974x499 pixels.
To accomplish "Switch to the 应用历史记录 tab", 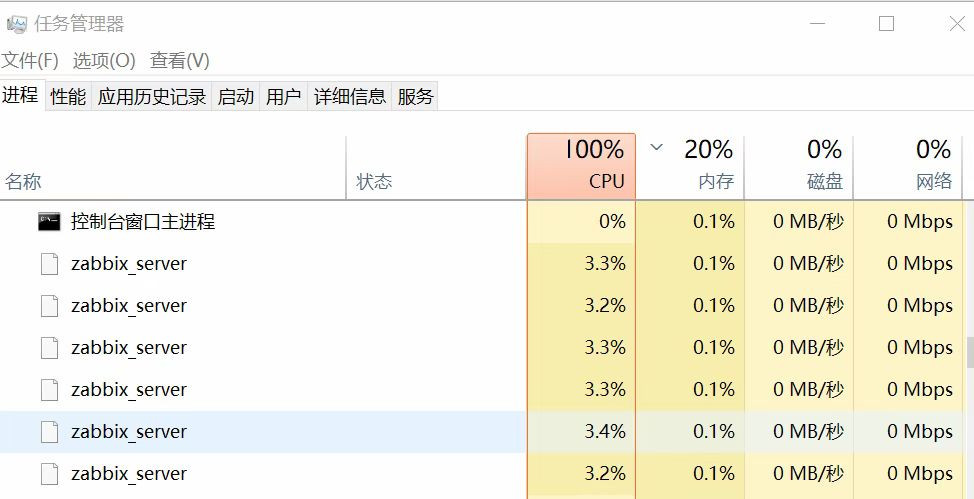I will (152, 97).
